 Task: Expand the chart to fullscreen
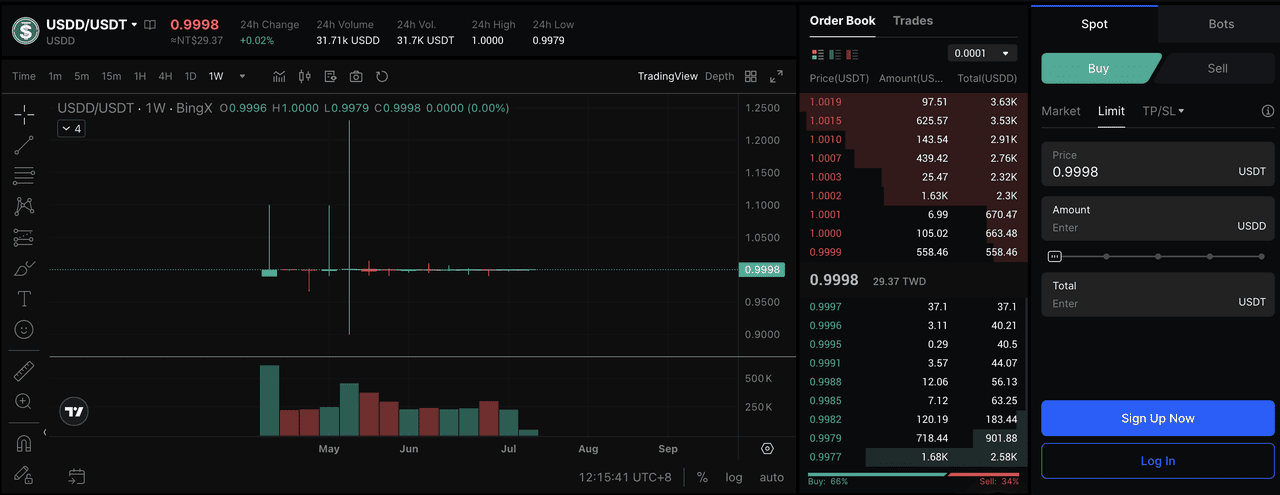pos(776,76)
